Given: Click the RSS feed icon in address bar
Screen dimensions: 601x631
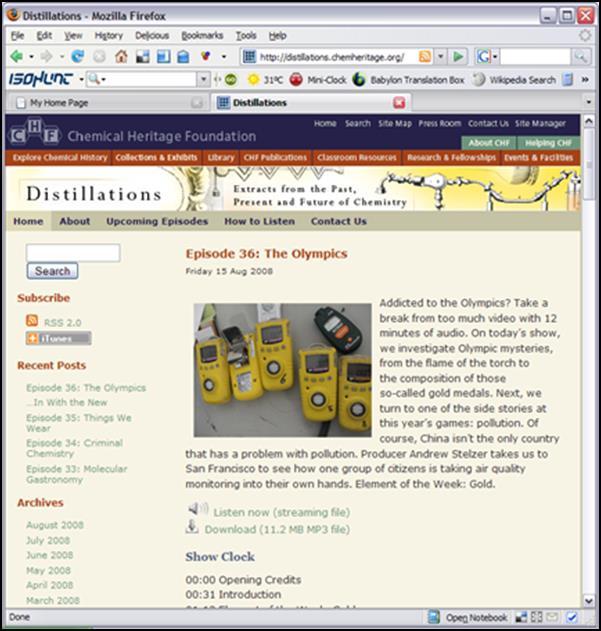Looking at the screenshot, I should pos(425,56).
